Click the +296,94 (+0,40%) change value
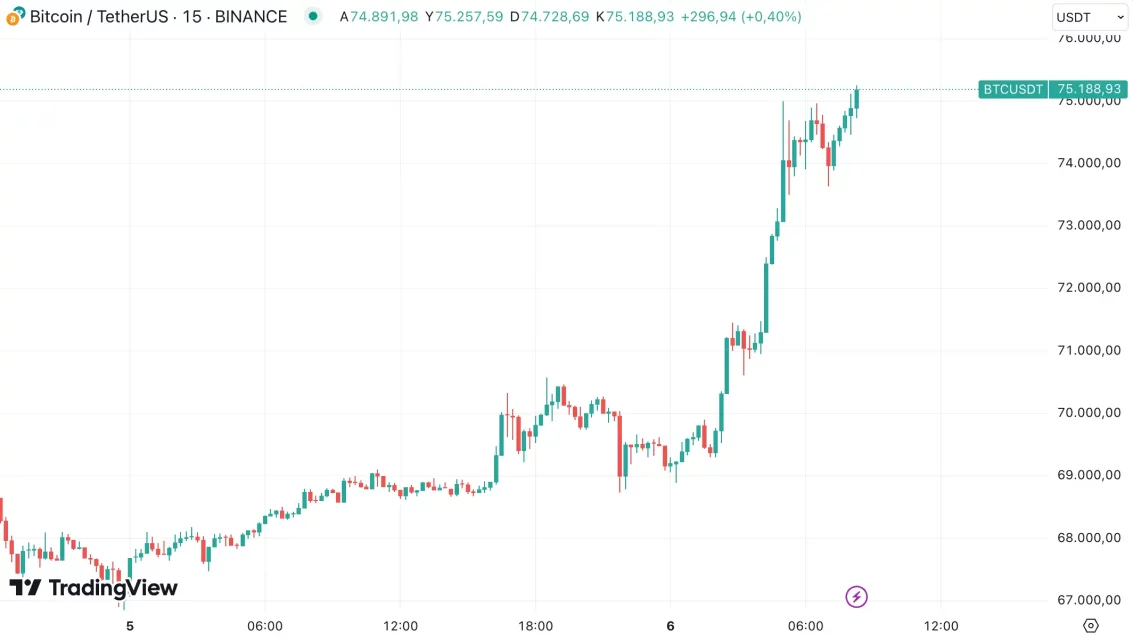 pyautogui.click(x=741, y=17)
